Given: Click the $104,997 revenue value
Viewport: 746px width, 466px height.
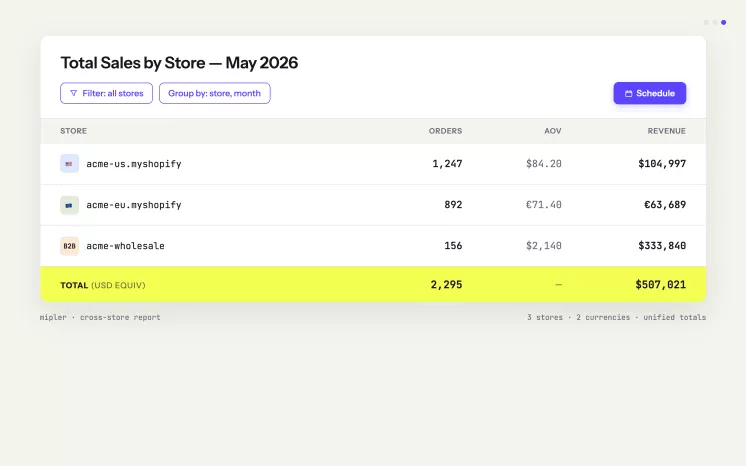Looking at the screenshot, I should tap(662, 164).
